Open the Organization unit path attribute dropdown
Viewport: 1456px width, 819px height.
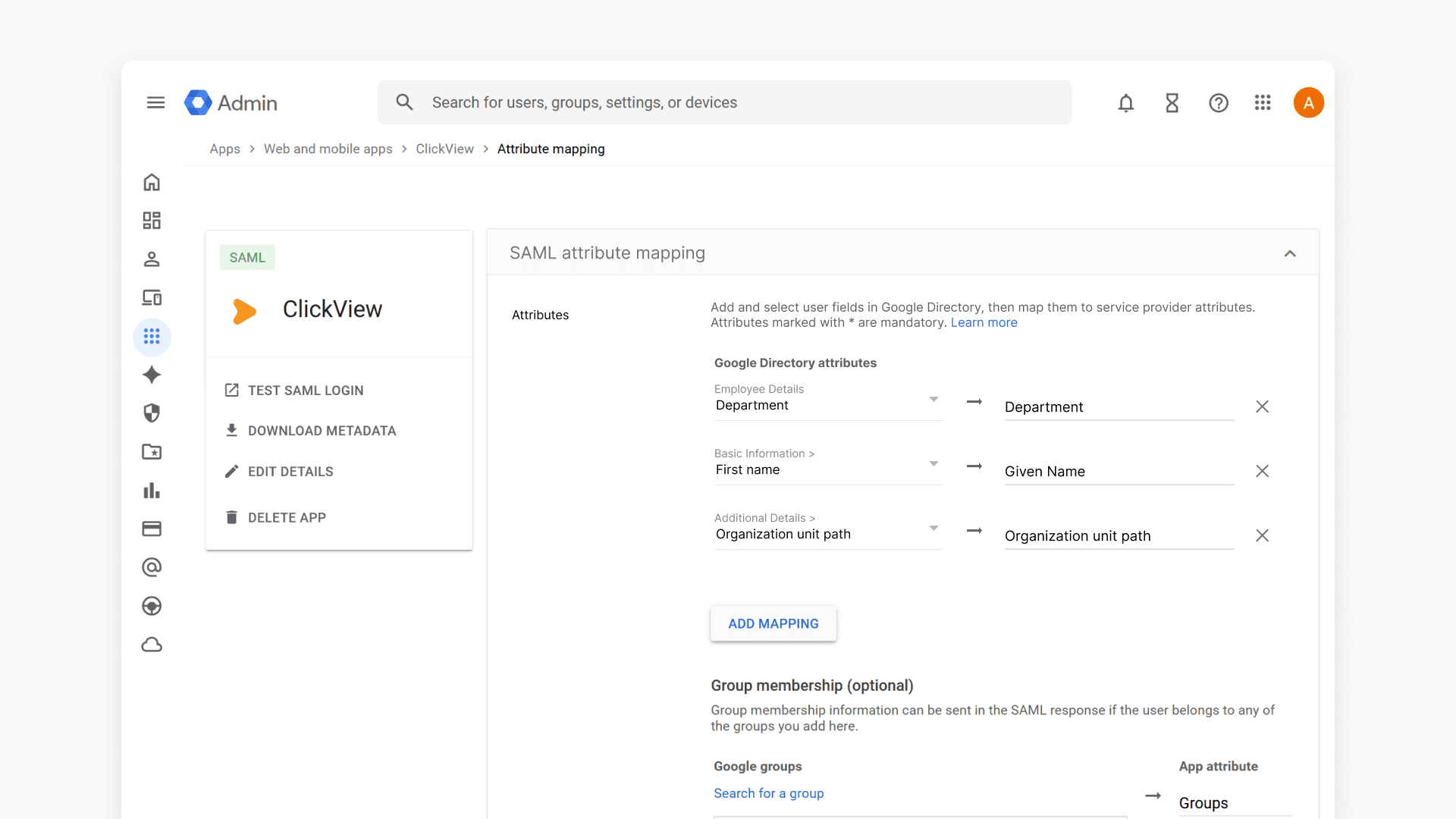[828, 530]
